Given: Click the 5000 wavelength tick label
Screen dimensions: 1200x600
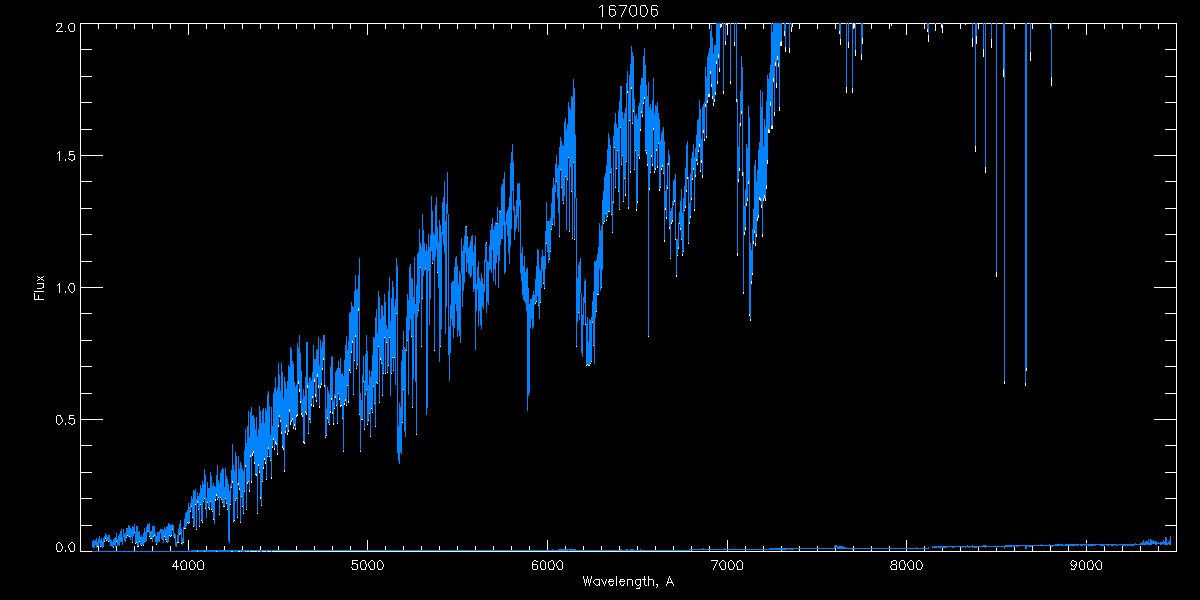Looking at the screenshot, I should point(368,565).
